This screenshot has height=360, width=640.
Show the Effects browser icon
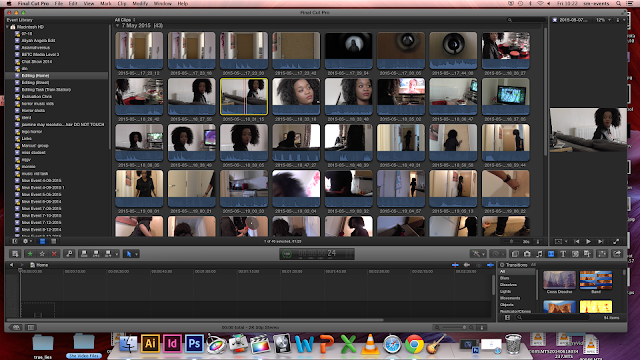515,254
